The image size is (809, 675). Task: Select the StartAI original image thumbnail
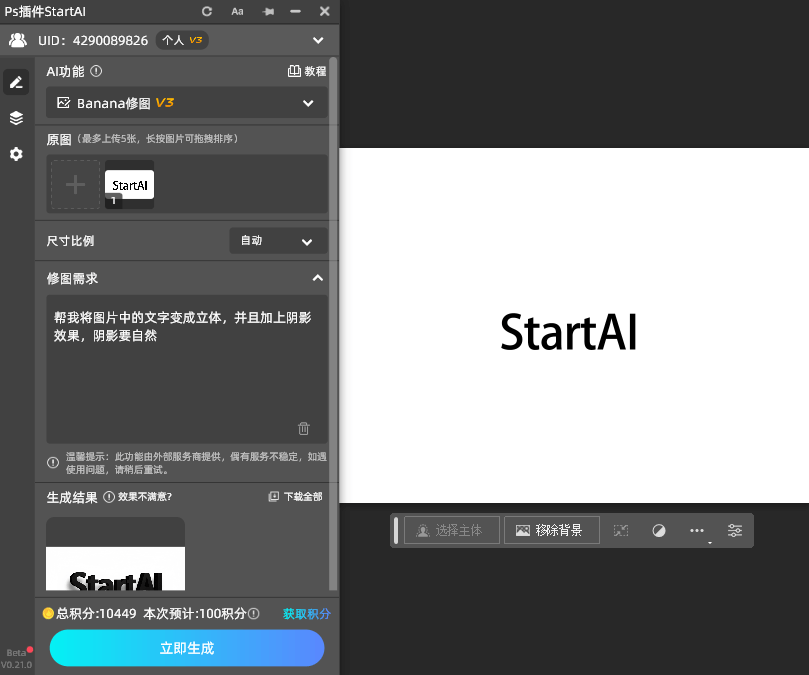coord(129,184)
